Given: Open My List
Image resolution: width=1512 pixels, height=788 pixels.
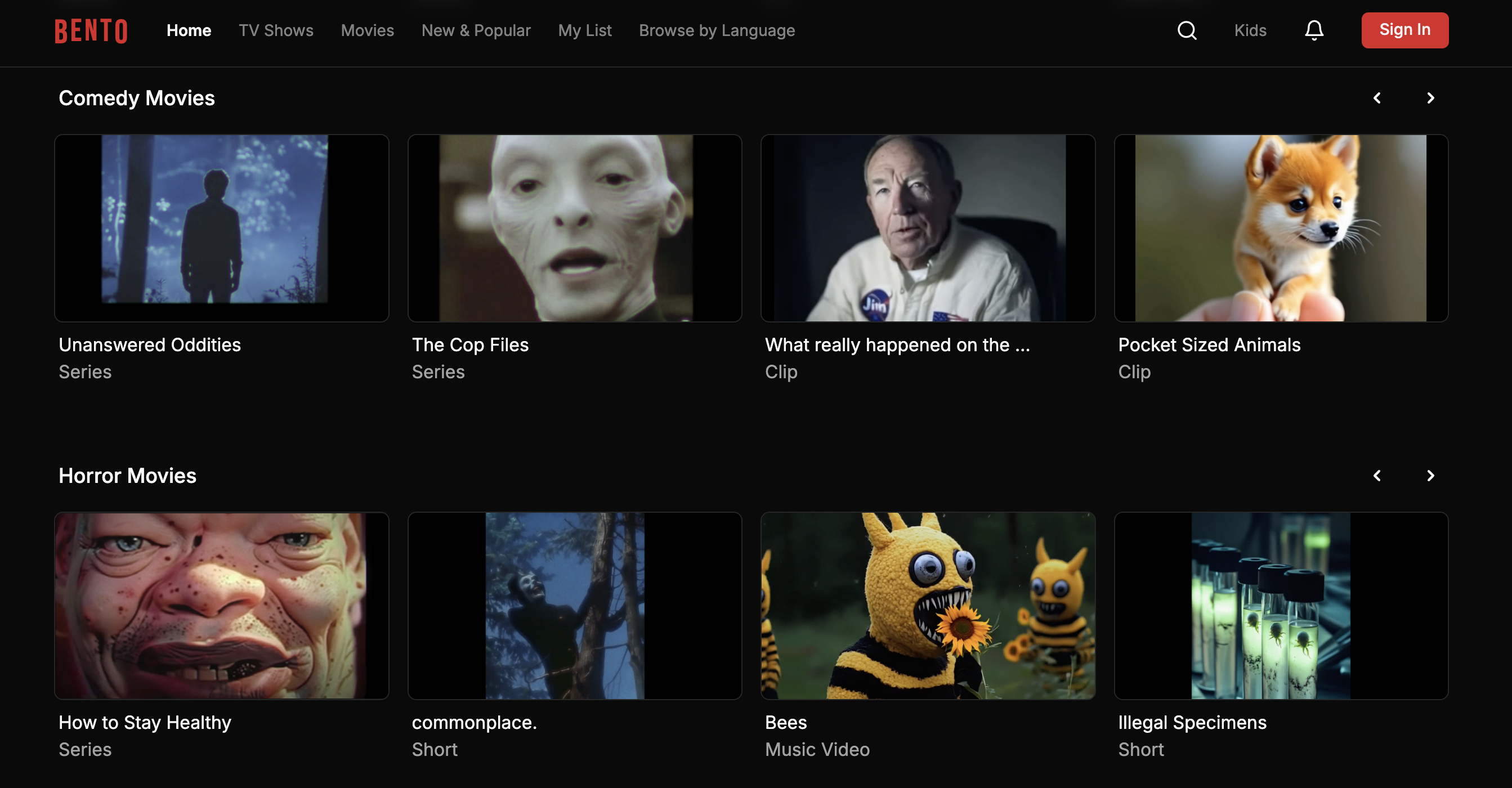Looking at the screenshot, I should [585, 30].
